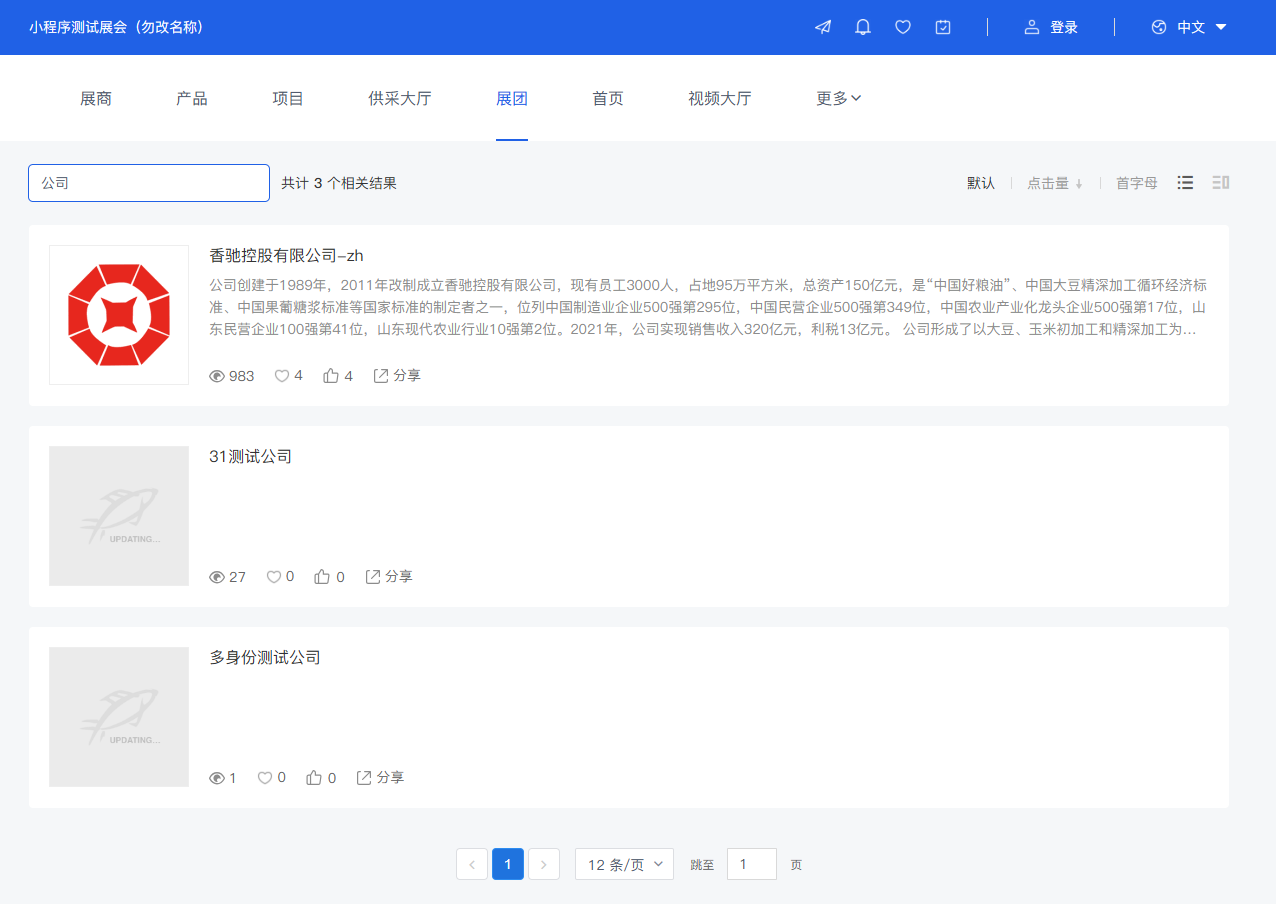Favorite 31测试公司 with heart icon
This screenshot has width=1276, height=904.
point(274,577)
